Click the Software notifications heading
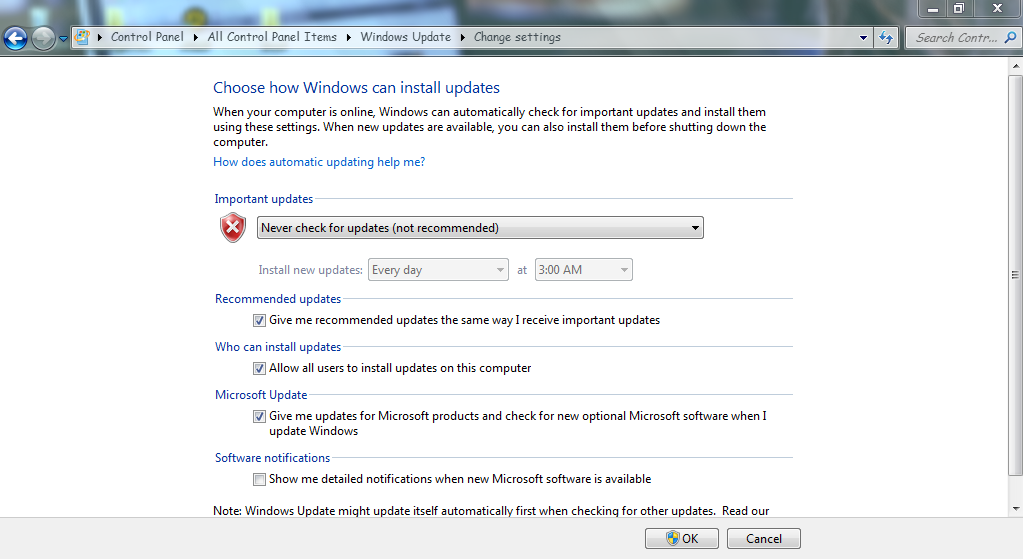Viewport: 1023px width, 559px height. pos(273,458)
